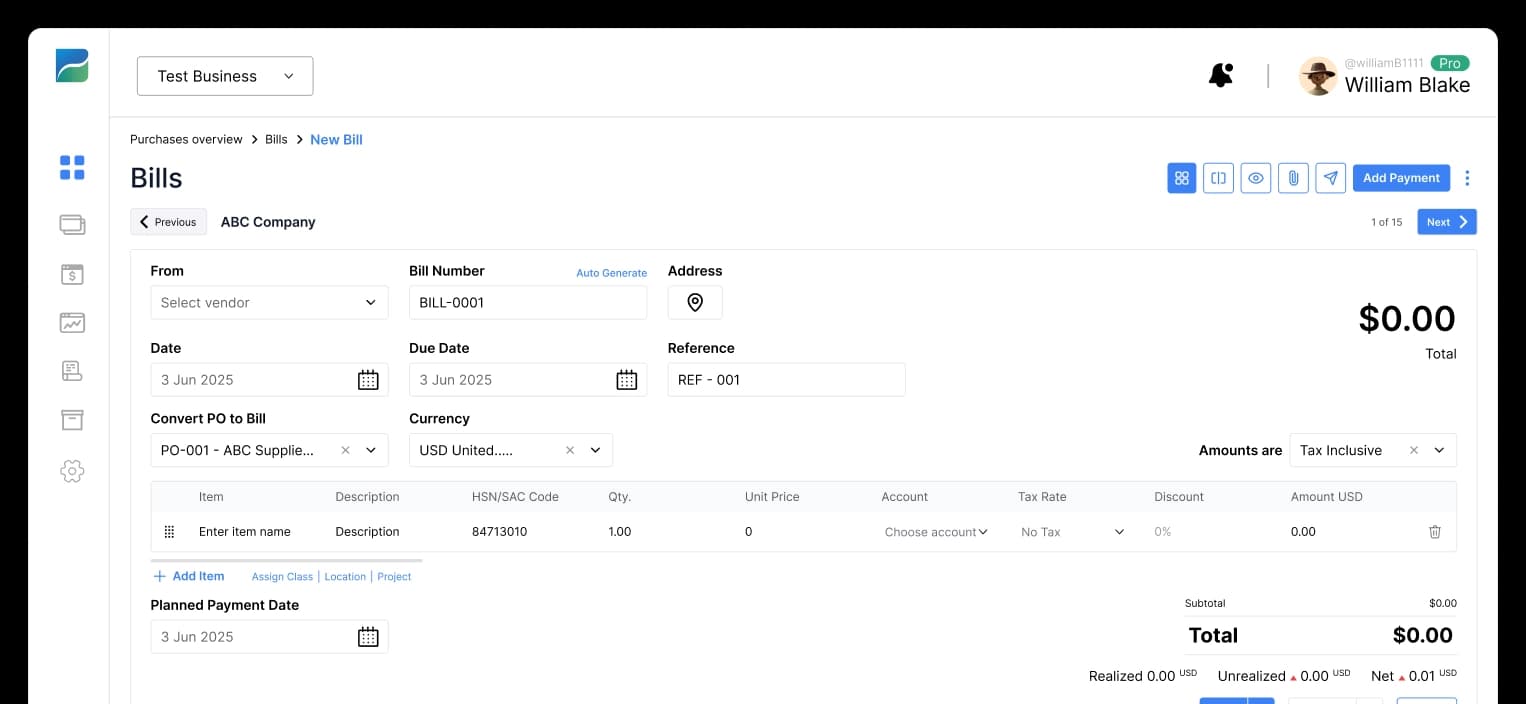Attach a file with the paperclip icon
1526x704 pixels.
tap(1293, 177)
